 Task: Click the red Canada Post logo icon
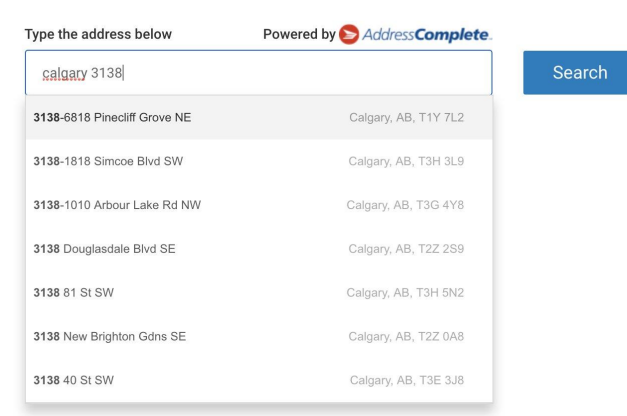(349, 34)
